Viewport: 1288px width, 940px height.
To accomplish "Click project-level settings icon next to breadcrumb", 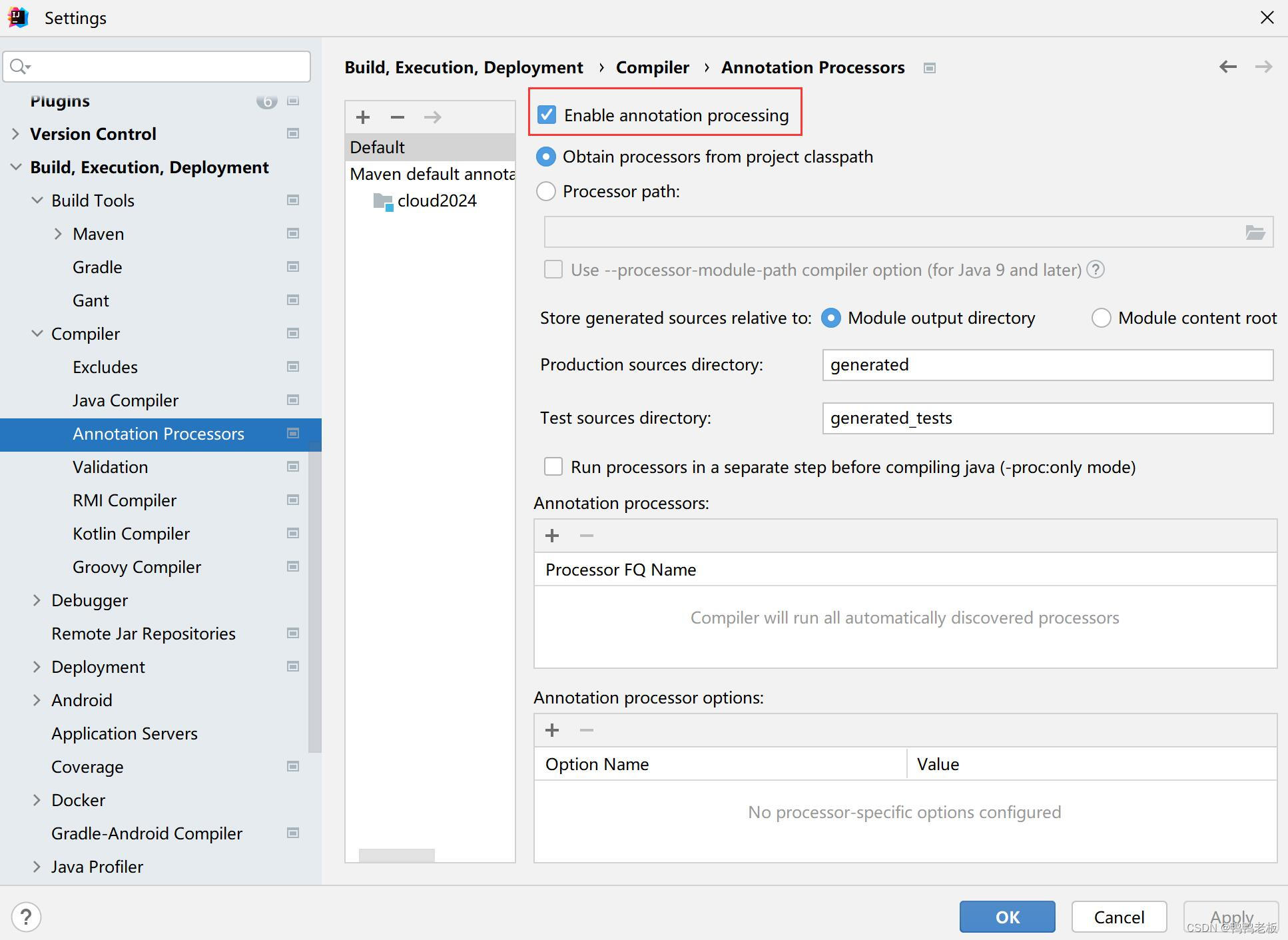I will click(x=930, y=68).
